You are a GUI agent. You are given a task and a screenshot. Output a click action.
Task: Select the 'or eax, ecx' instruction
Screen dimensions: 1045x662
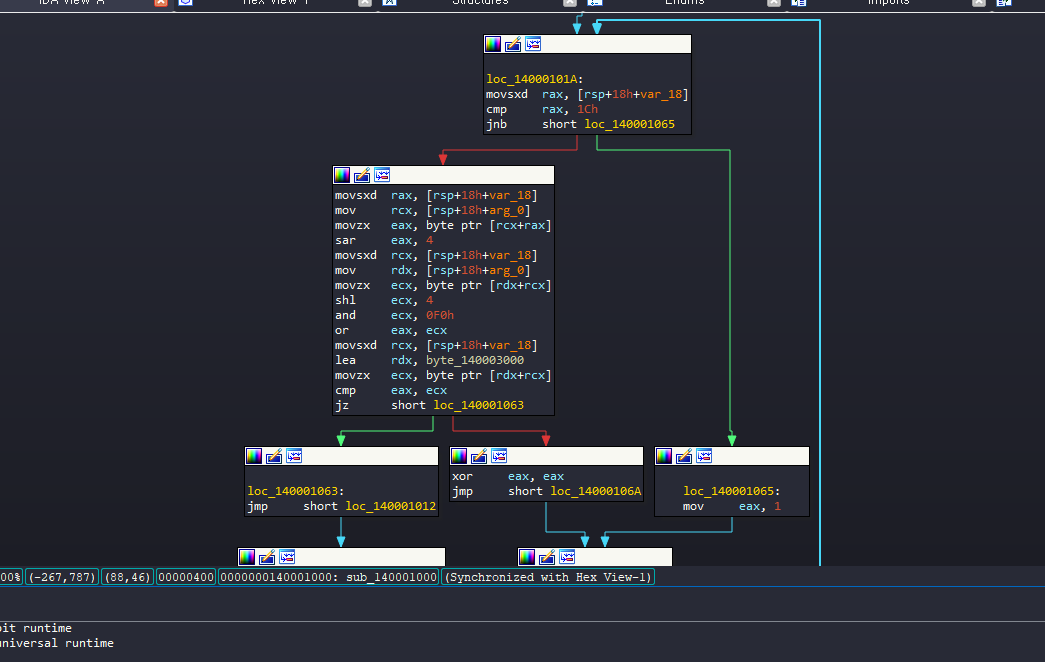391,330
